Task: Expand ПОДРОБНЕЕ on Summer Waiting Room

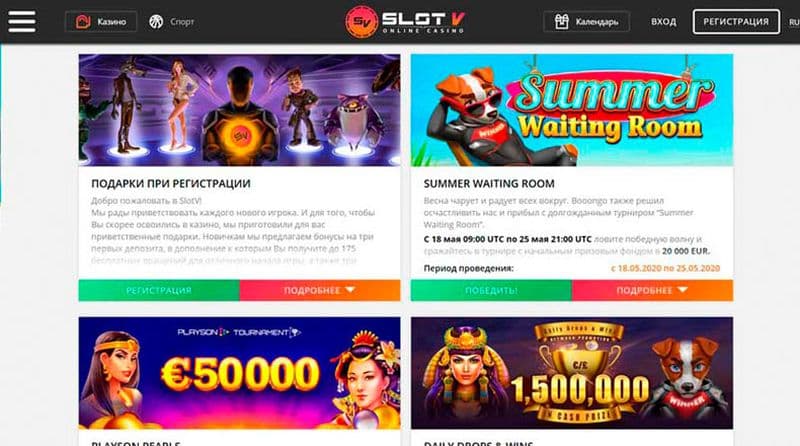Action: pos(653,290)
